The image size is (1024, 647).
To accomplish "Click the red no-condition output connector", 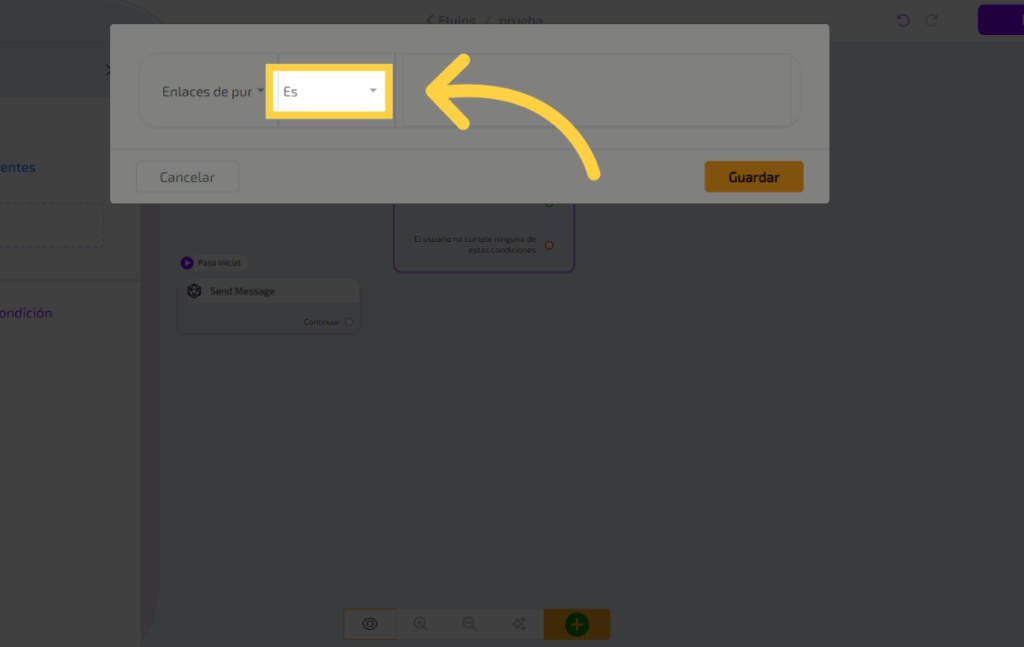I will pyautogui.click(x=549, y=245).
